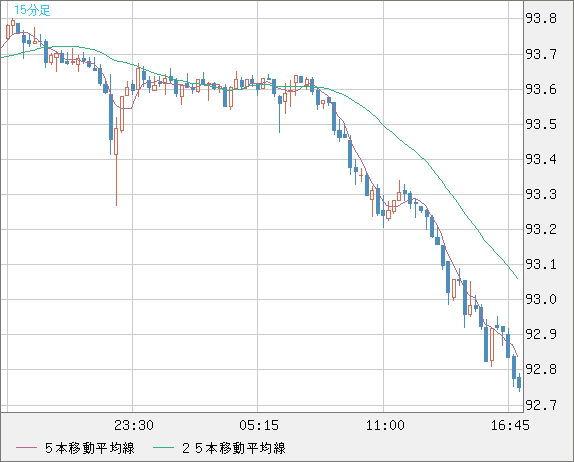Click the 93.4 price axis label
The height and width of the screenshot is (462, 574).
(x=541, y=159)
